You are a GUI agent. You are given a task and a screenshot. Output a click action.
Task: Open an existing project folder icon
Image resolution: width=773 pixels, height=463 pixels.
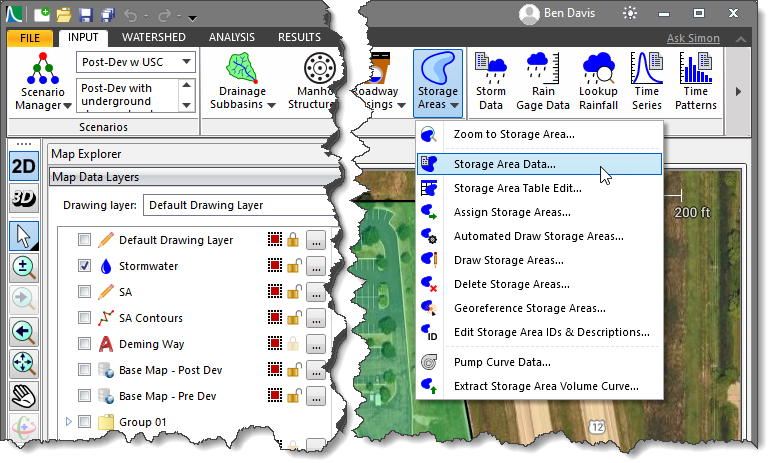[x=64, y=15]
